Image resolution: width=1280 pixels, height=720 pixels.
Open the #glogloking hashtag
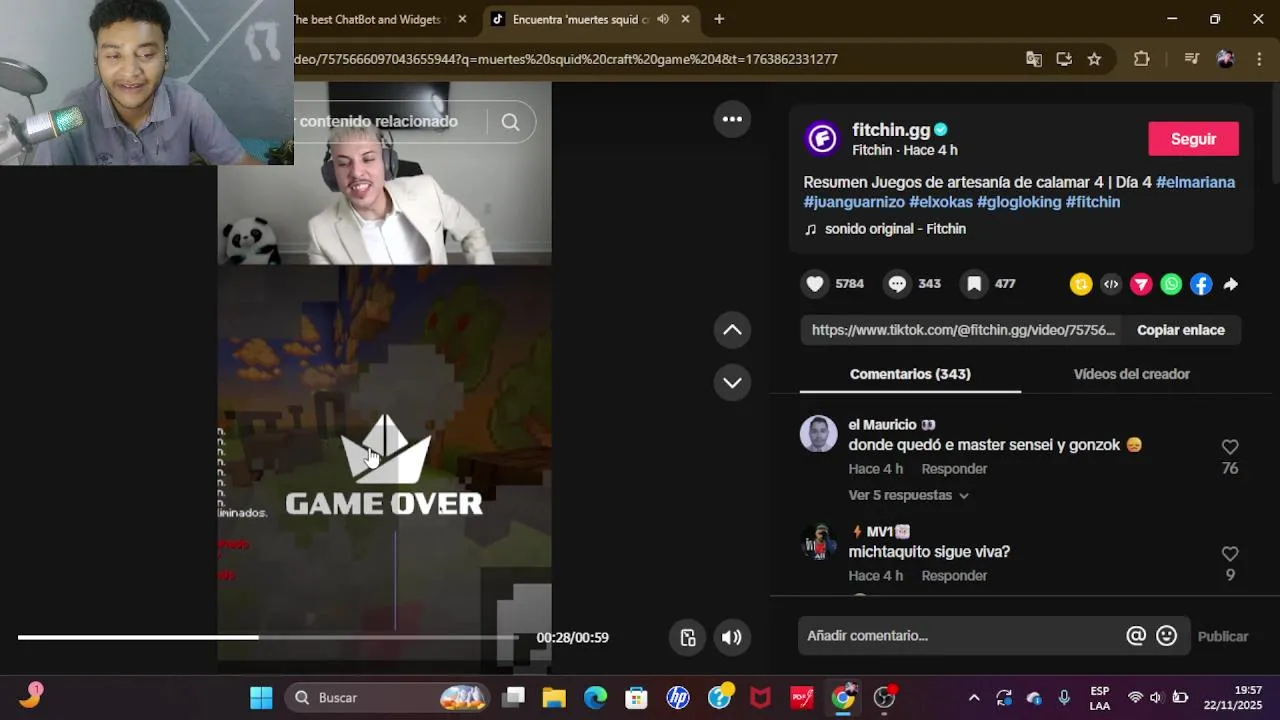click(1019, 202)
